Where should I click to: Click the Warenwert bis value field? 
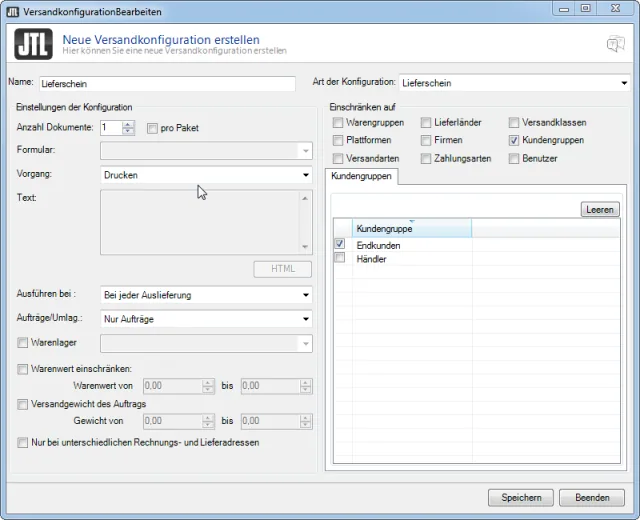coord(271,386)
